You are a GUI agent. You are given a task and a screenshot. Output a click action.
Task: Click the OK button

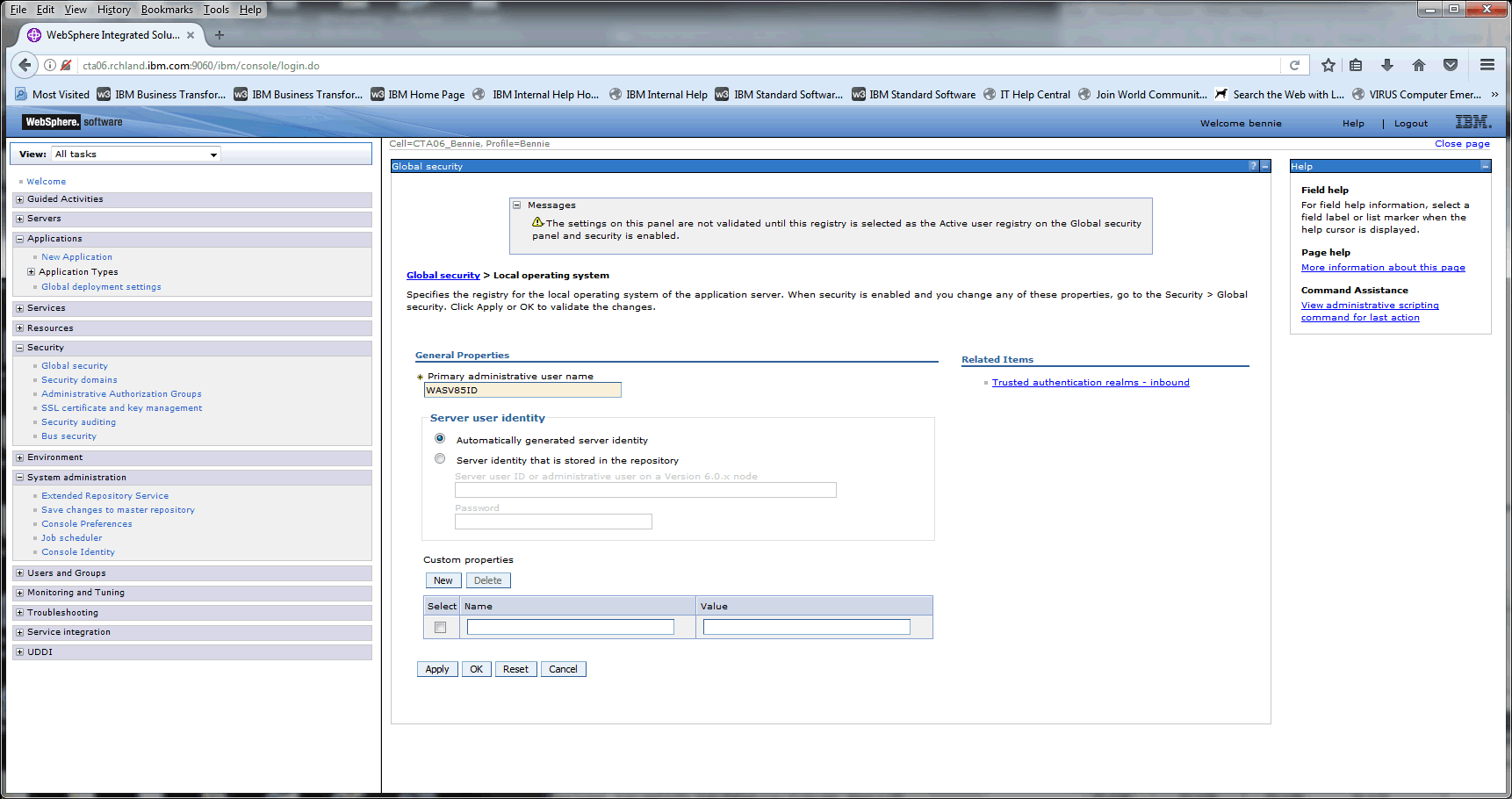pos(476,669)
